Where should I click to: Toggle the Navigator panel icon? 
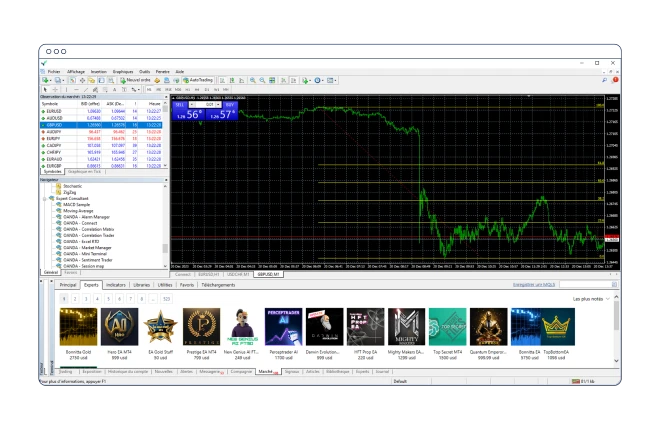pos(92,80)
